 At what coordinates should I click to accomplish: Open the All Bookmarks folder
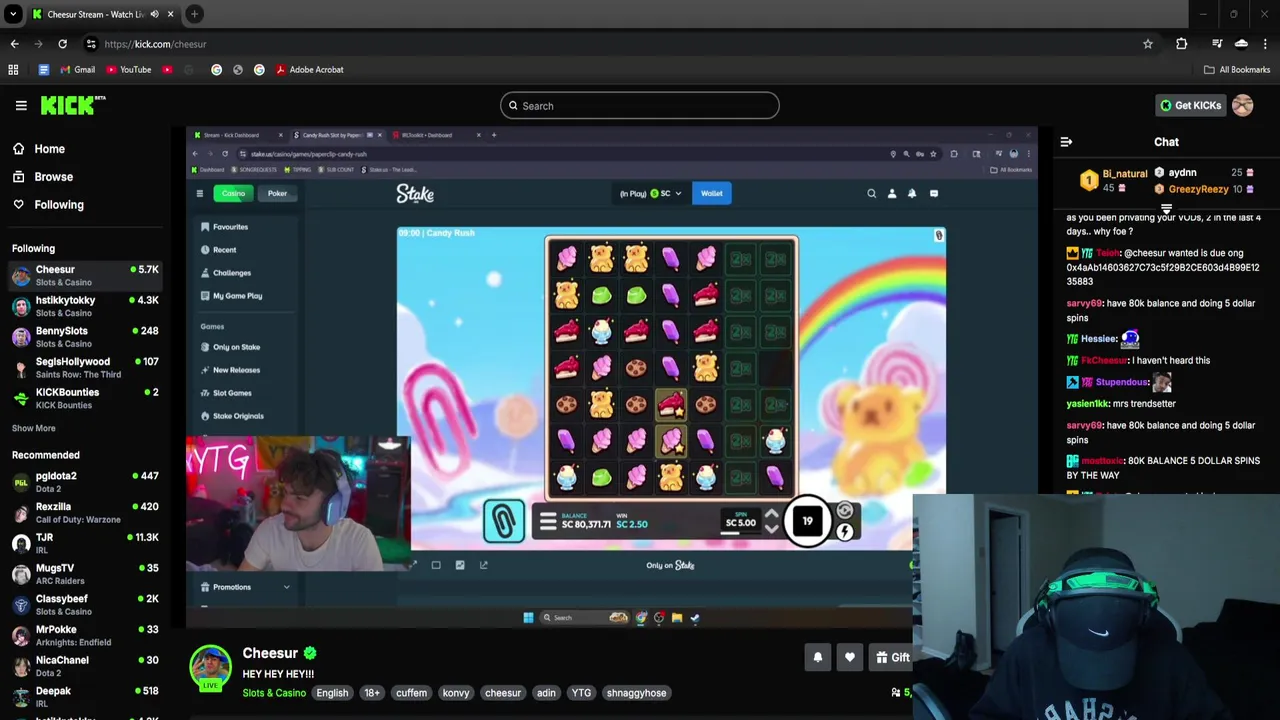coord(1237,70)
